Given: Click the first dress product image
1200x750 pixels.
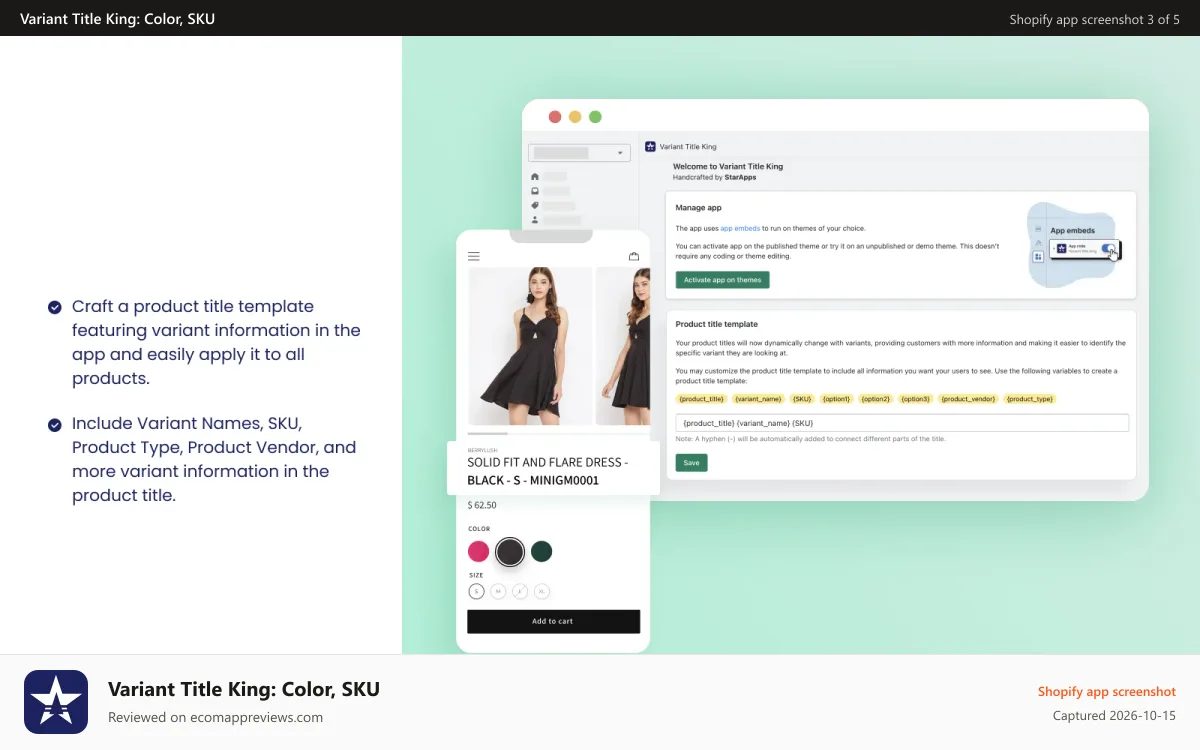Looking at the screenshot, I should [529, 346].
